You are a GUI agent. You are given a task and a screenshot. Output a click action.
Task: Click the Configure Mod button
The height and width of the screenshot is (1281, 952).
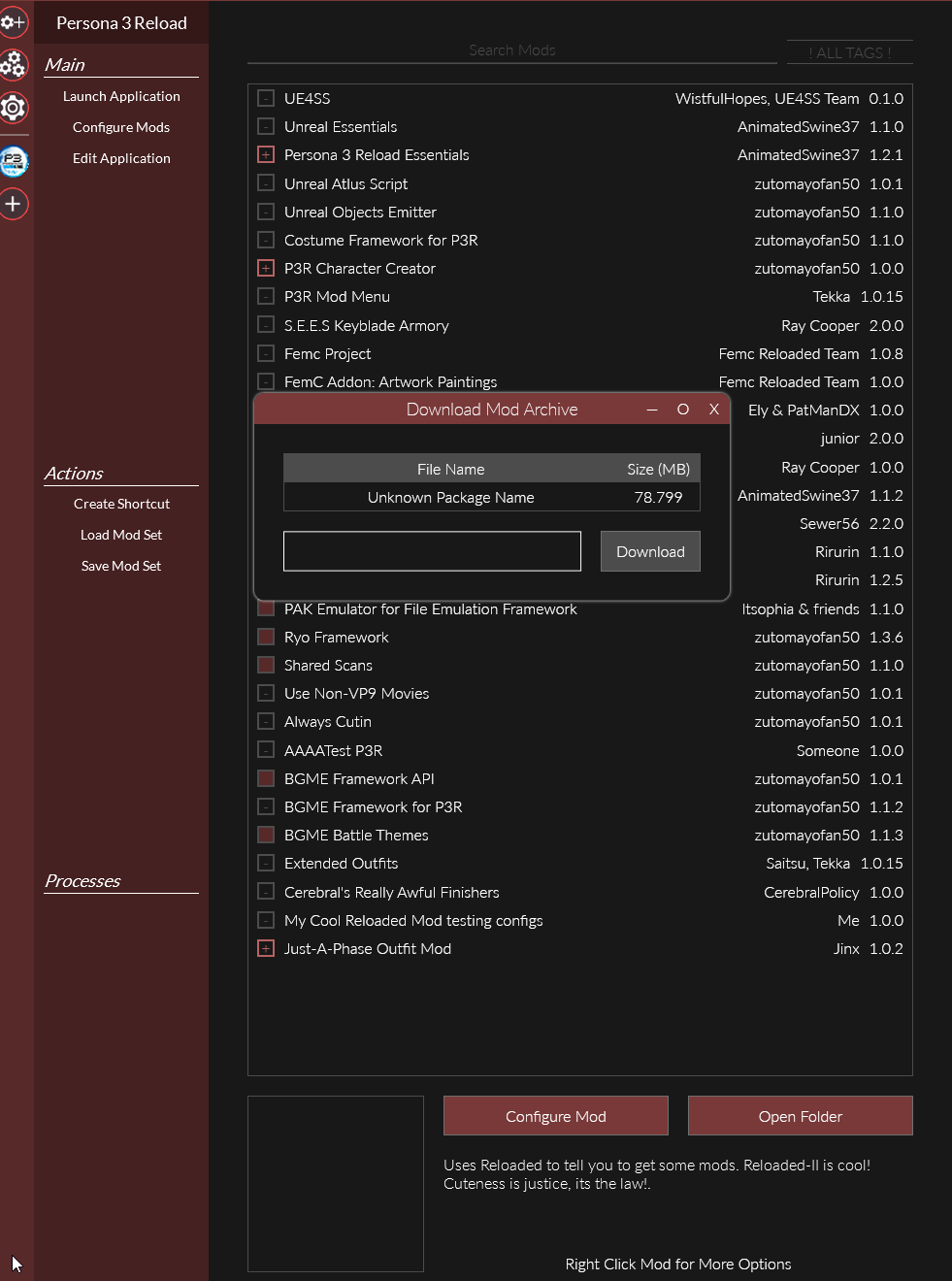point(556,1116)
